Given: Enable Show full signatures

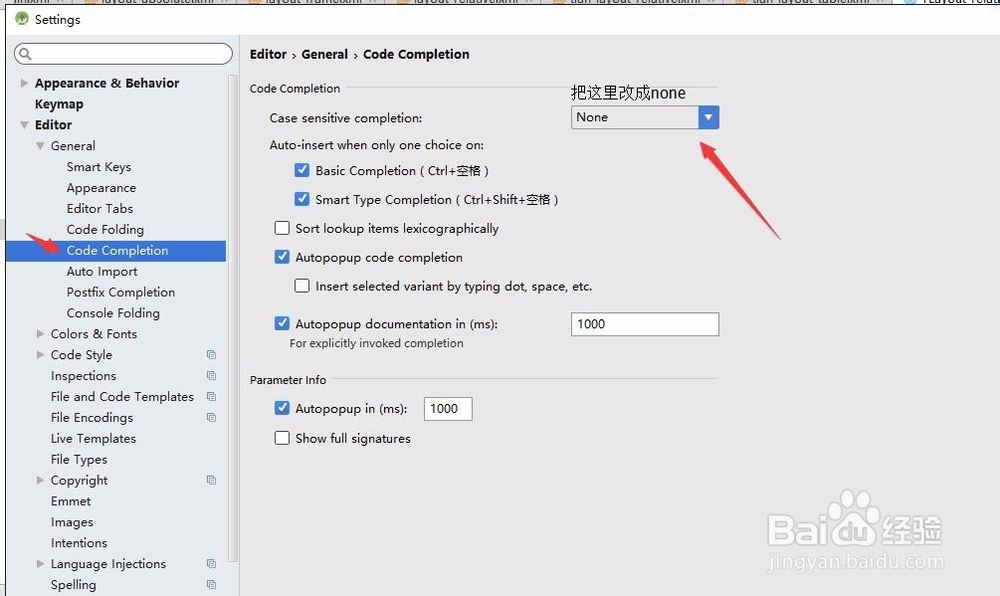Looking at the screenshot, I should [x=282, y=438].
